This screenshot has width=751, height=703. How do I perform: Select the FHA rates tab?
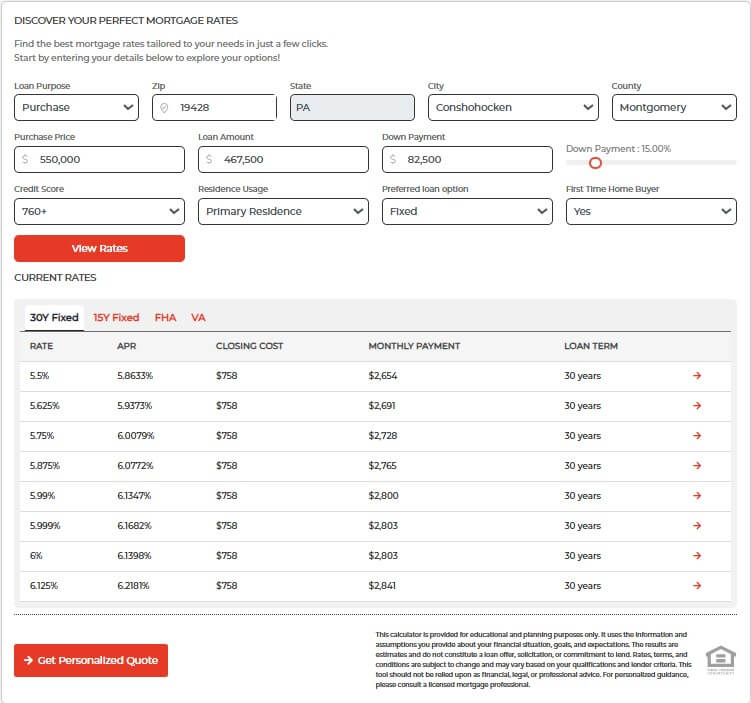pyautogui.click(x=165, y=318)
